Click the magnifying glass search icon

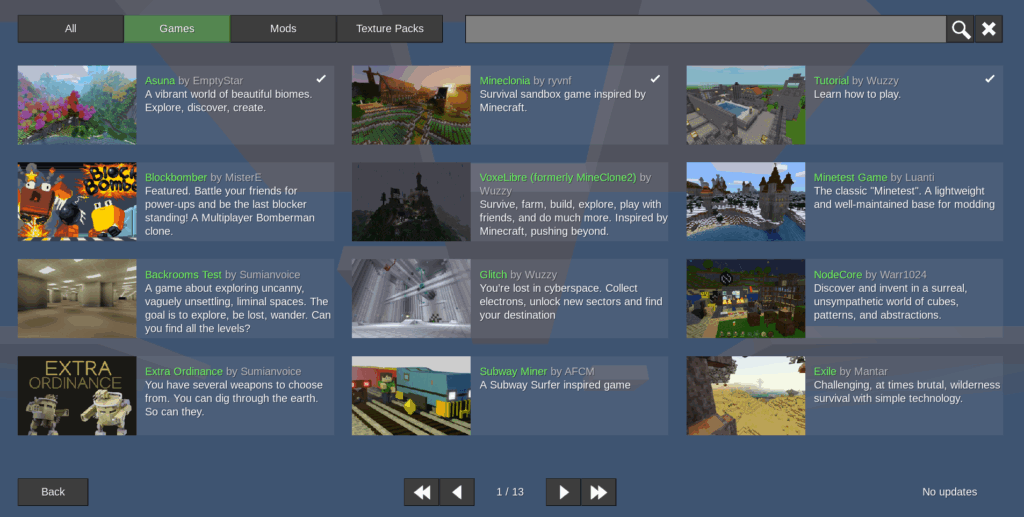click(960, 29)
